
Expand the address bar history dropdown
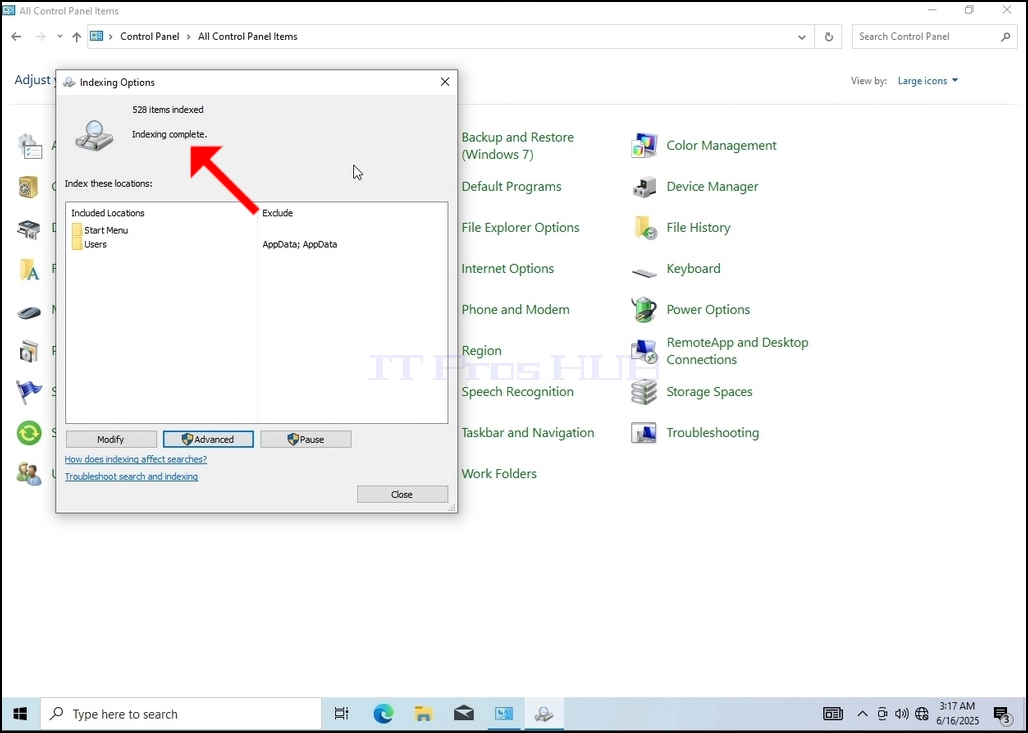point(802,37)
